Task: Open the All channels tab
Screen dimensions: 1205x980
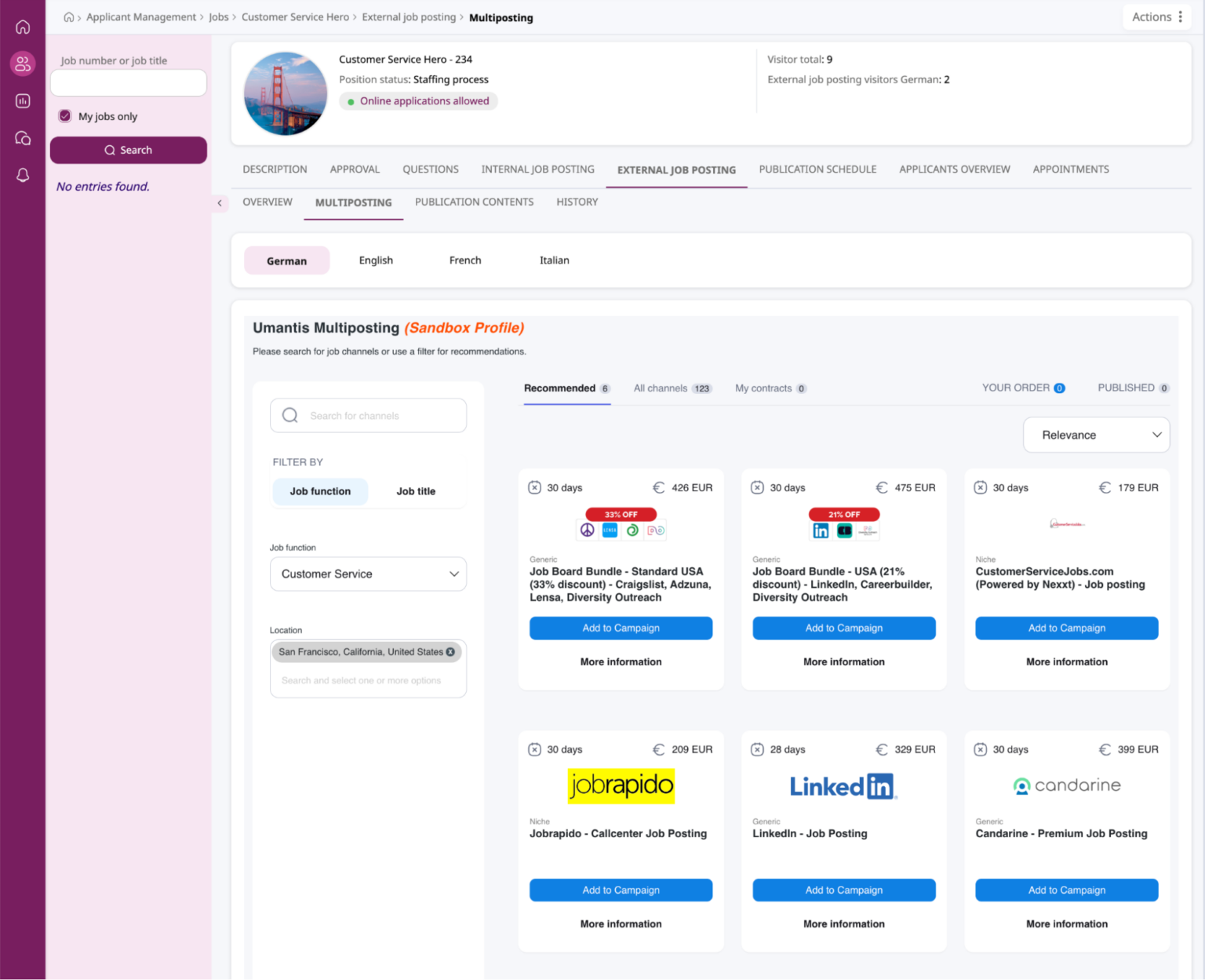Action: 671,388
